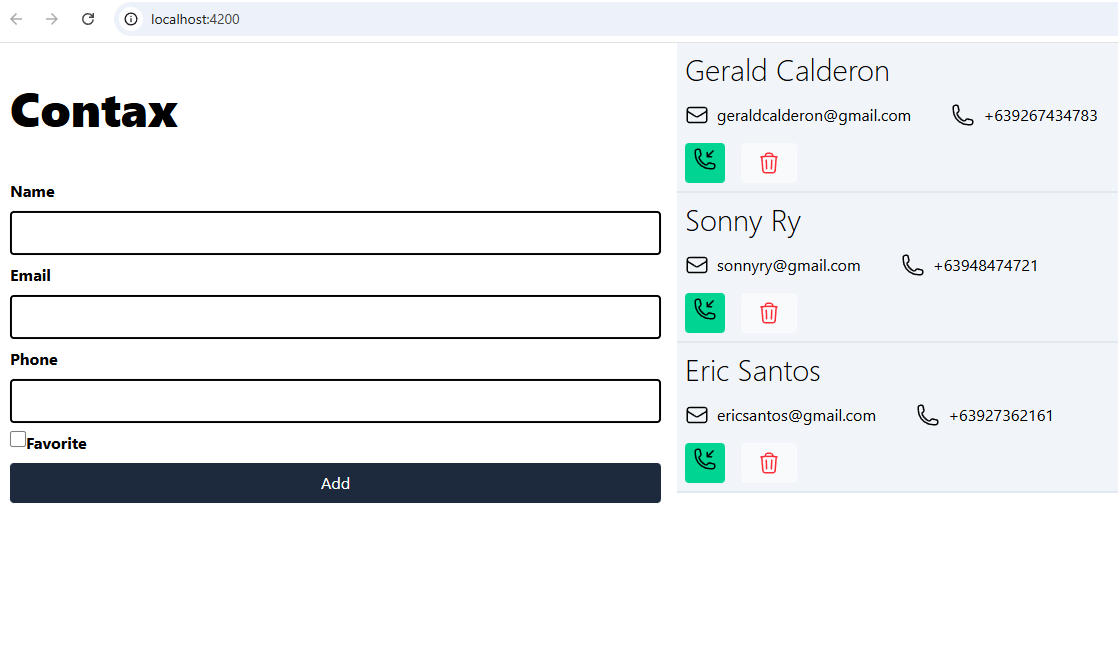
Task: Click the browser reload icon
Action: [88, 19]
